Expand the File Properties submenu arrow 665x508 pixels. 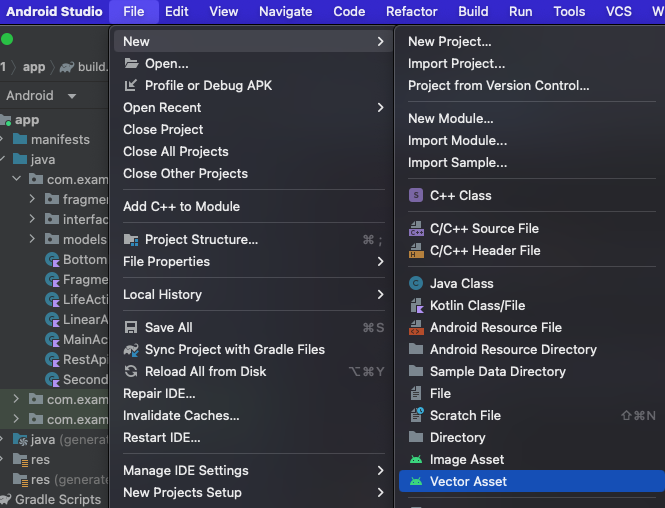(x=380, y=262)
